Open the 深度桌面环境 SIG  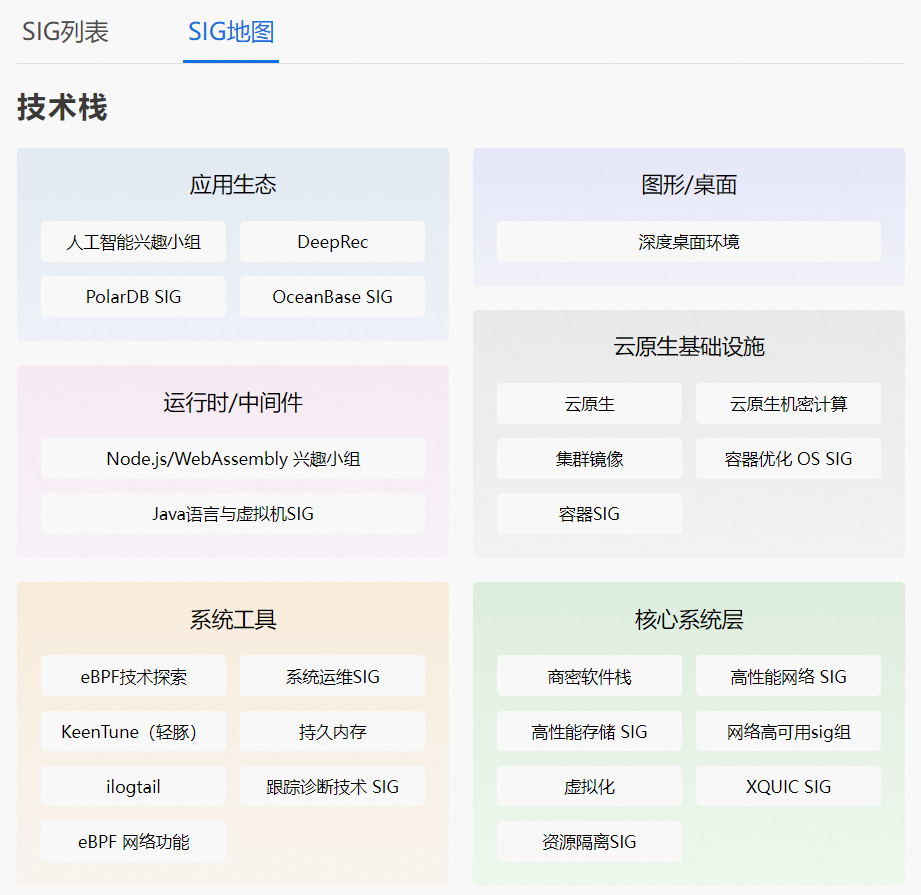click(x=688, y=240)
